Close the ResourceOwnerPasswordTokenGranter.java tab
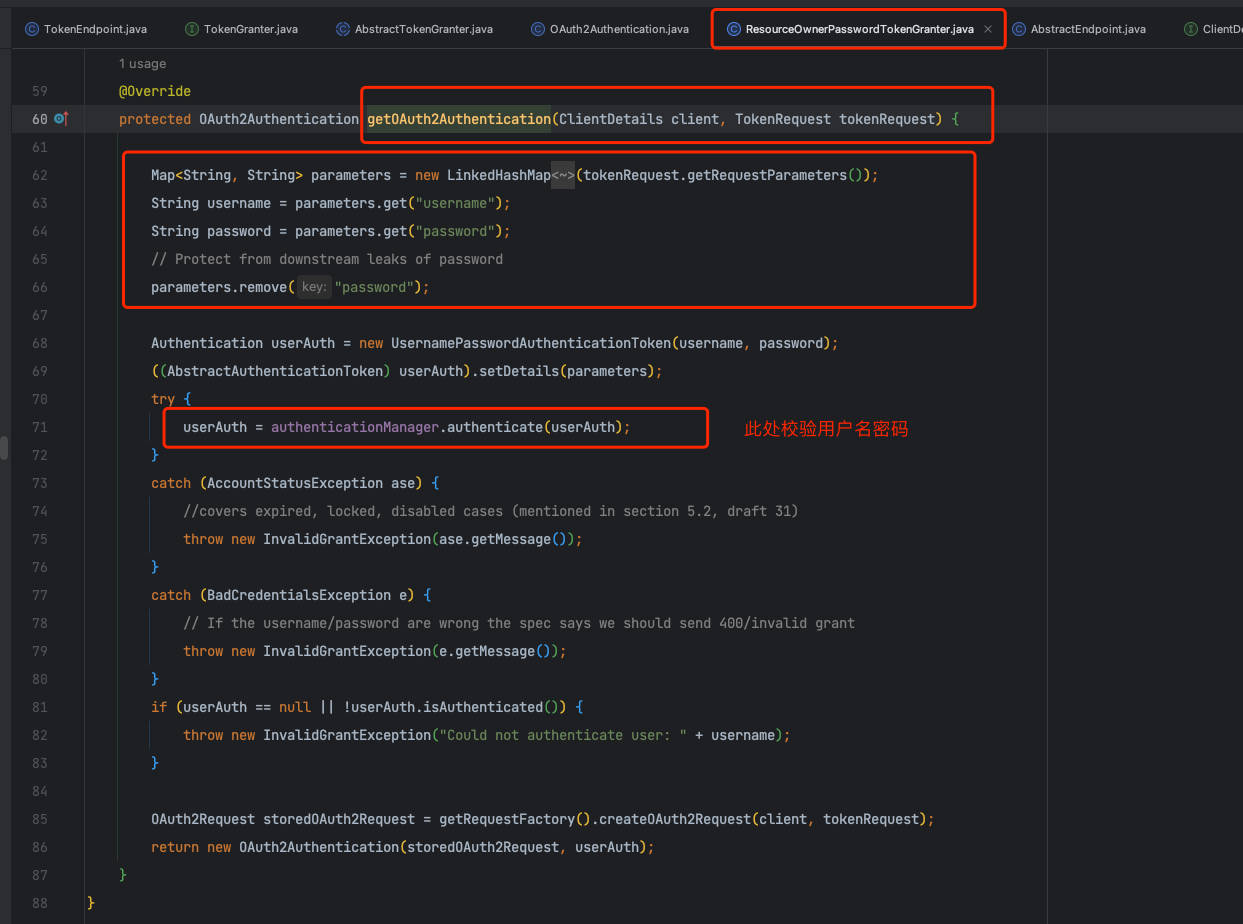The image size is (1243, 924). (988, 29)
